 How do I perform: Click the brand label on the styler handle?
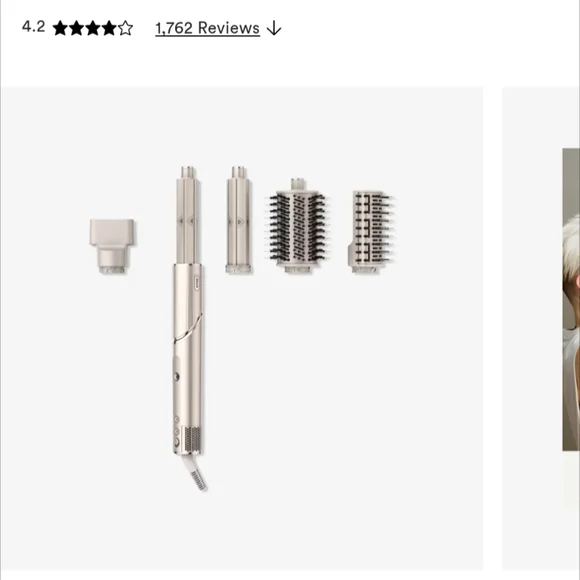point(197,283)
